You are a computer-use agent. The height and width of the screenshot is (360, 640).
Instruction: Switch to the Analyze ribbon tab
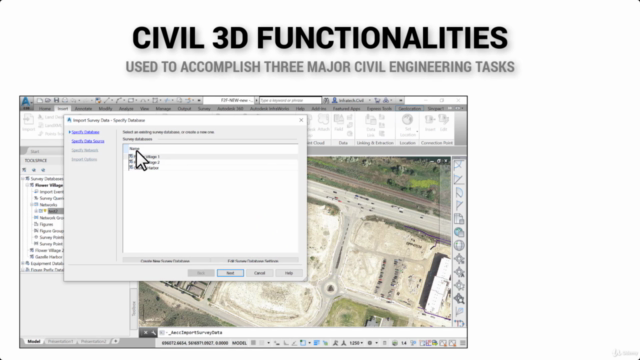(x=126, y=109)
